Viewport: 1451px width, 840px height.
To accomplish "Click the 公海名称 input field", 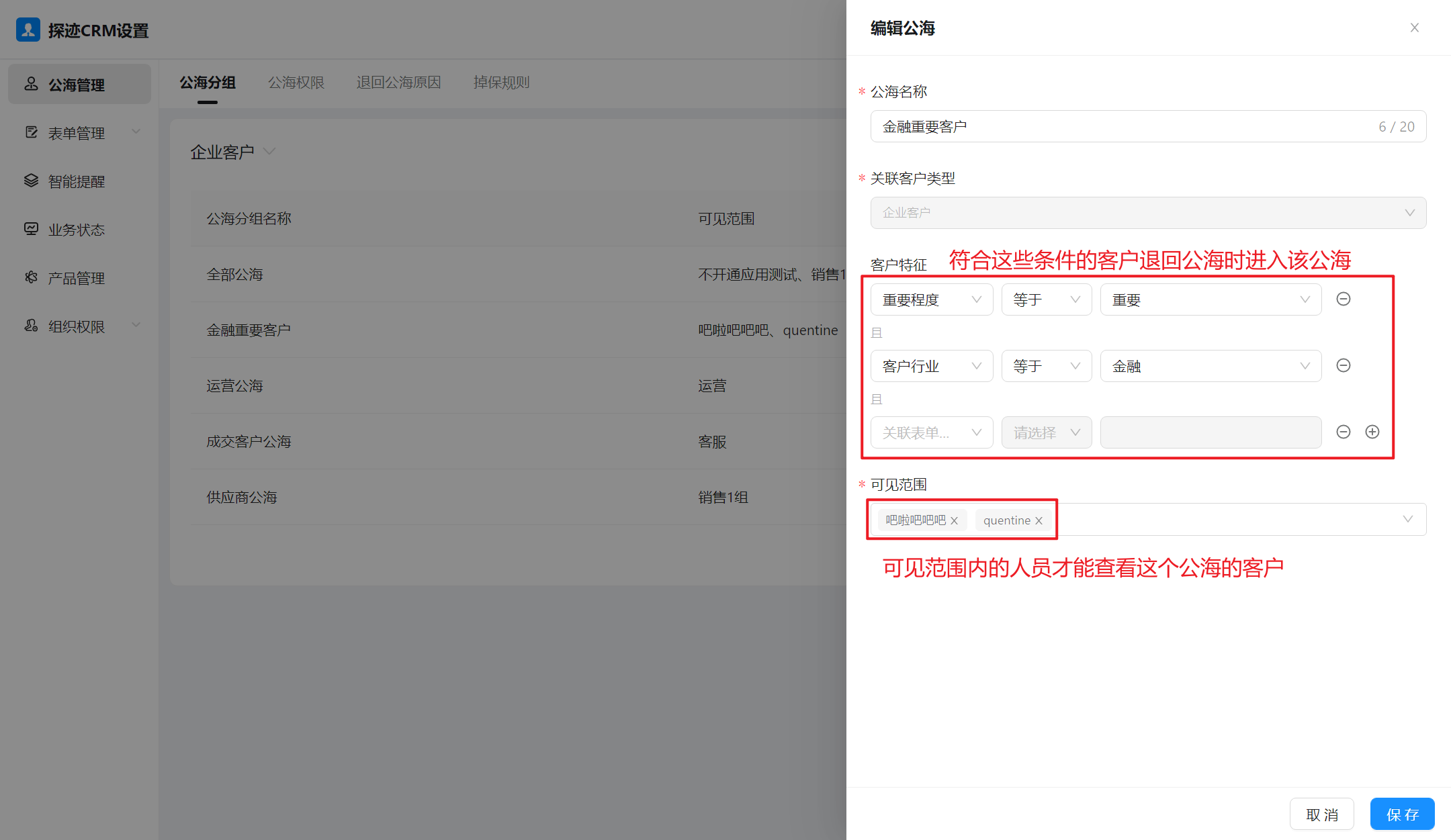I will tap(1129, 127).
